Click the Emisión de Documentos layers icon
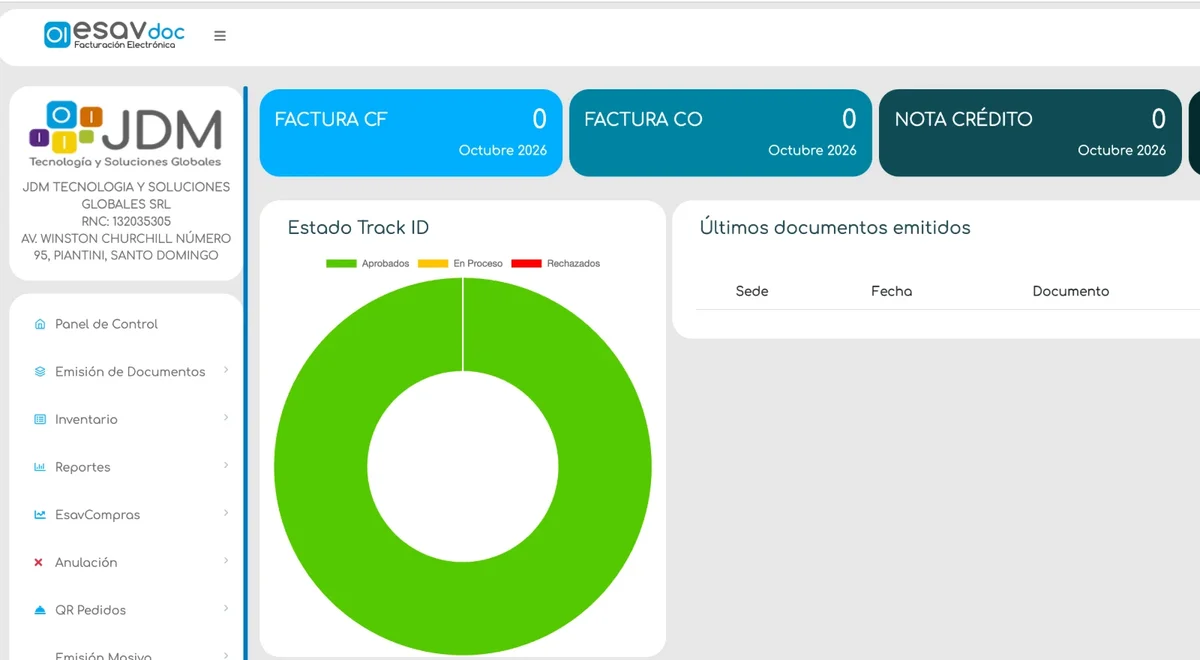 [40, 371]
